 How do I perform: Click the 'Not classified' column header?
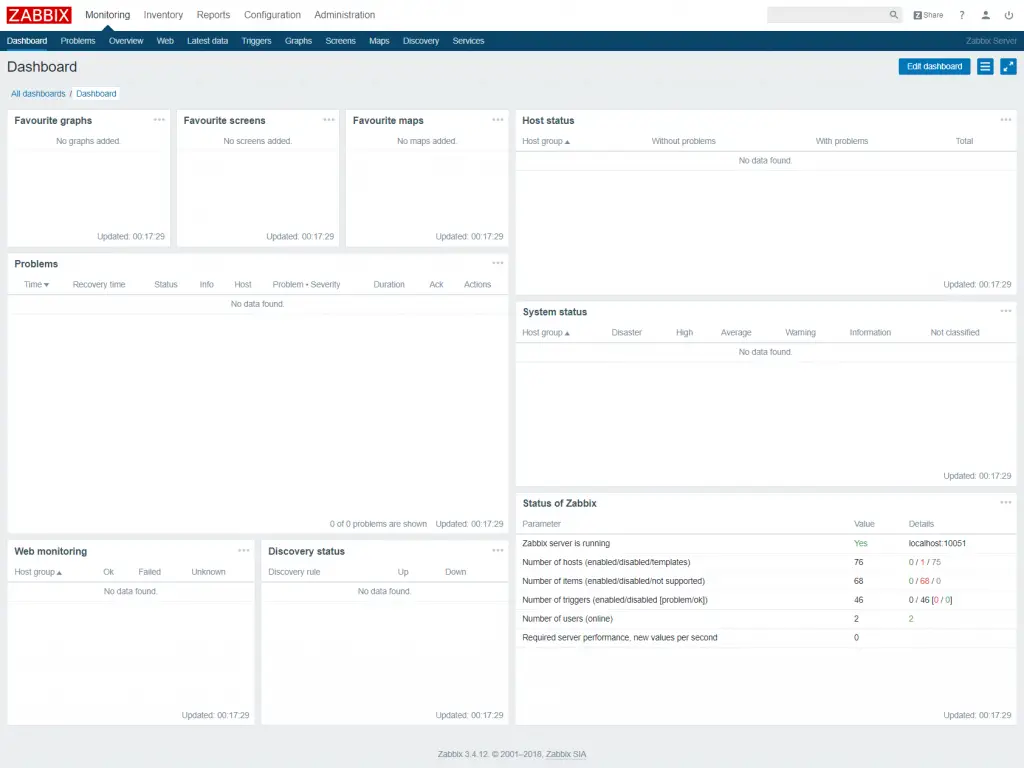click(955, 332)
